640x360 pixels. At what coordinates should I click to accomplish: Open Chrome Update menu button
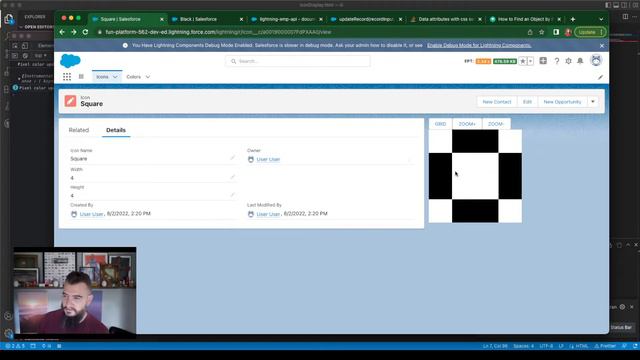click(590, 32)
